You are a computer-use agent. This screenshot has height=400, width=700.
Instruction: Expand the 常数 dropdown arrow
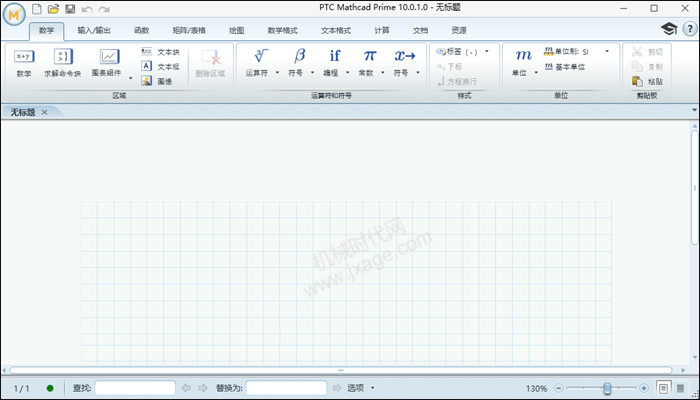pyautogui.click(x=383, y=72)
